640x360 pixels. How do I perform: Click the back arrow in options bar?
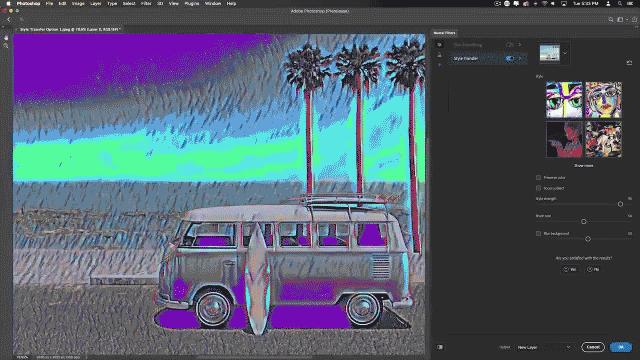(9, 19)
